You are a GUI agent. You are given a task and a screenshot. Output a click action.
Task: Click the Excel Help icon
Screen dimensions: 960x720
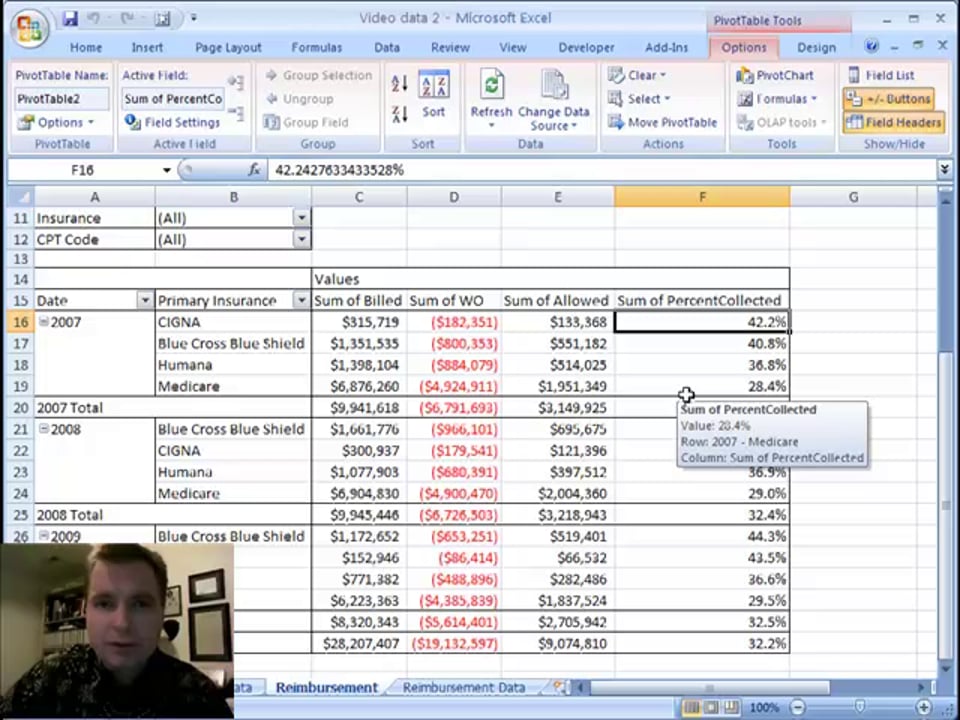click(x=871, y=47)
